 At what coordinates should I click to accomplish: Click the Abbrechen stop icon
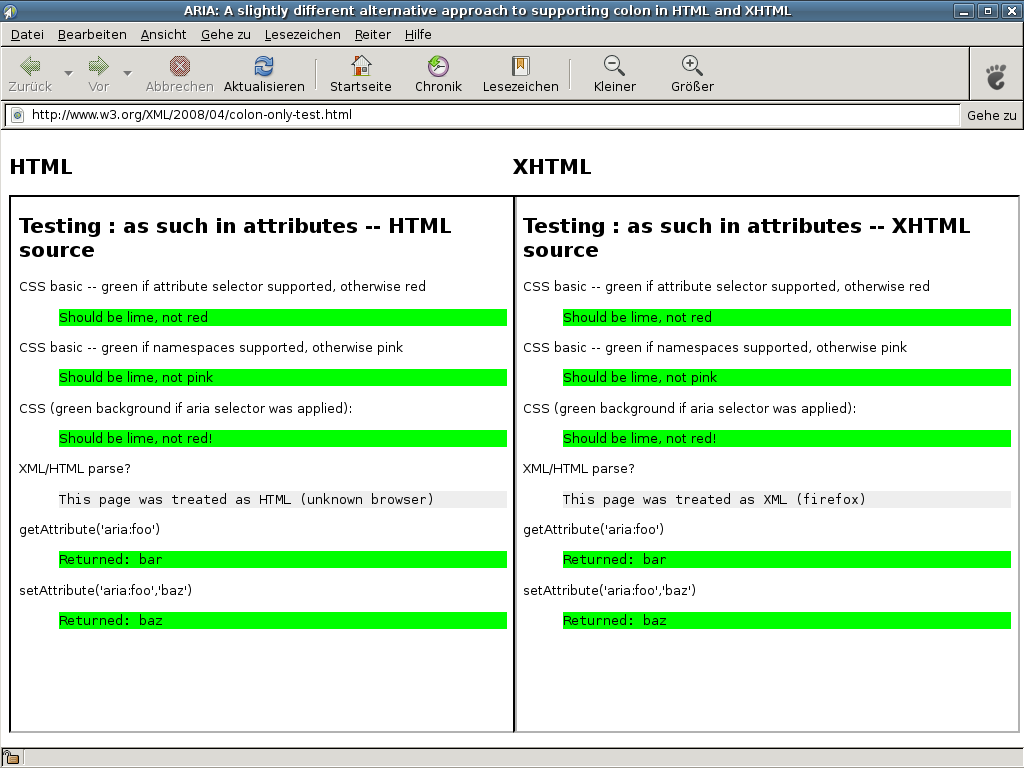[x=180, y=65]
